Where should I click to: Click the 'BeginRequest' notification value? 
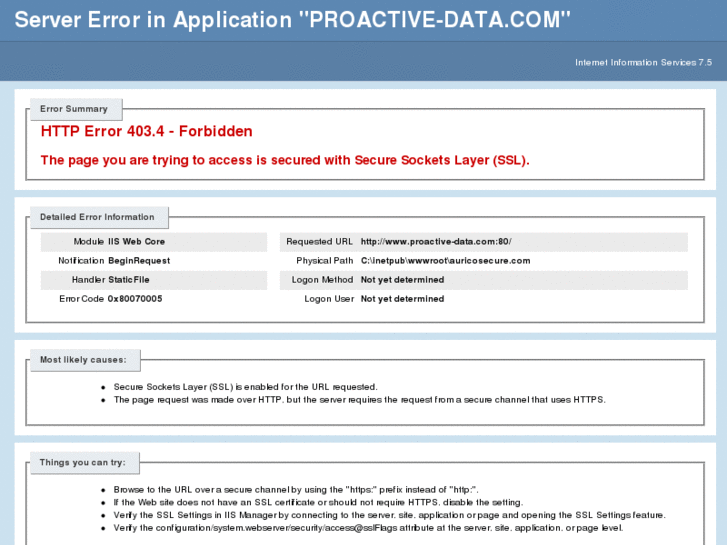click(x=139, y=261)
